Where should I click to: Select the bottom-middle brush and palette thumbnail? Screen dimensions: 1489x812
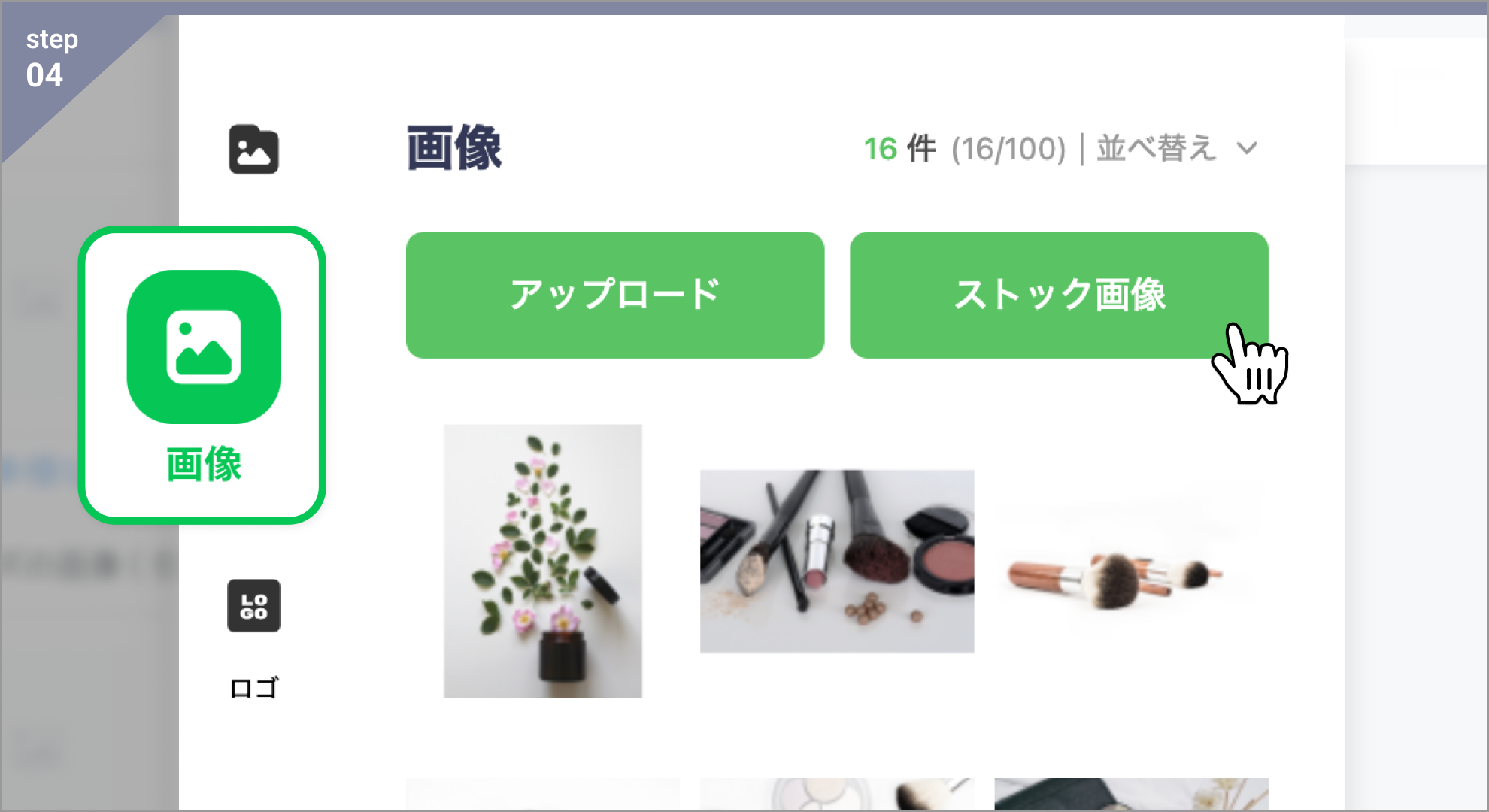[x=837, y=794]
